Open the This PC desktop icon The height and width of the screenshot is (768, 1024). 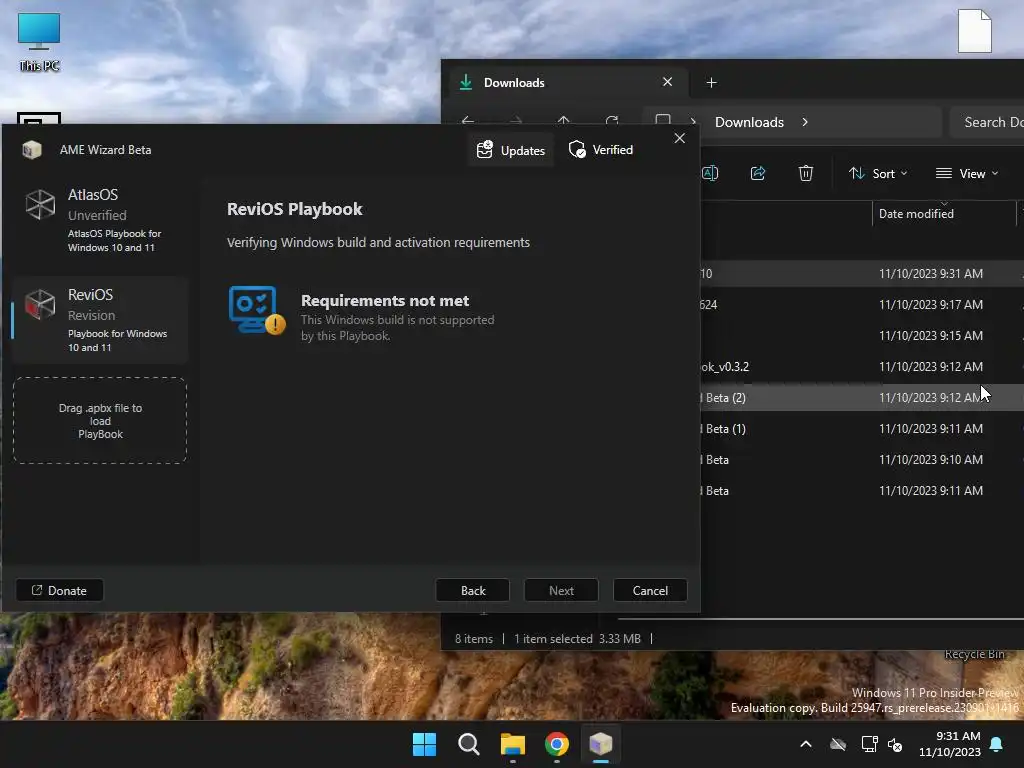coord(39,41)
